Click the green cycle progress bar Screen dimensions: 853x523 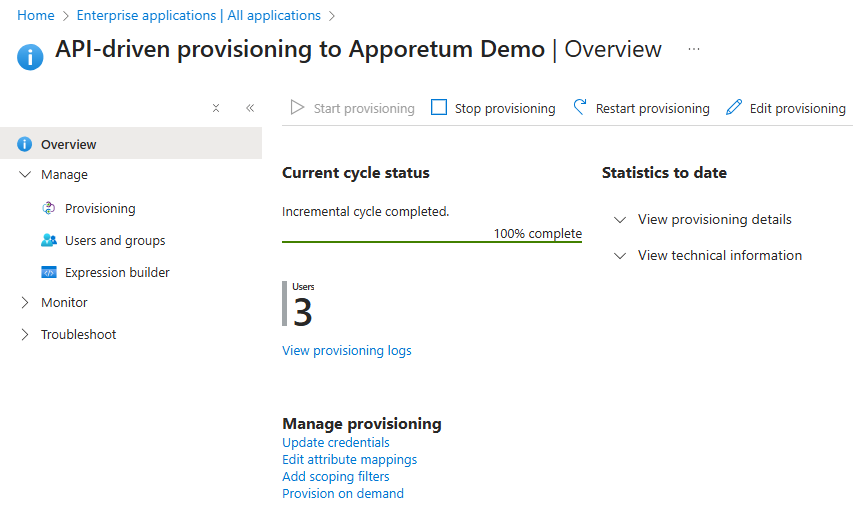point(432,242)
